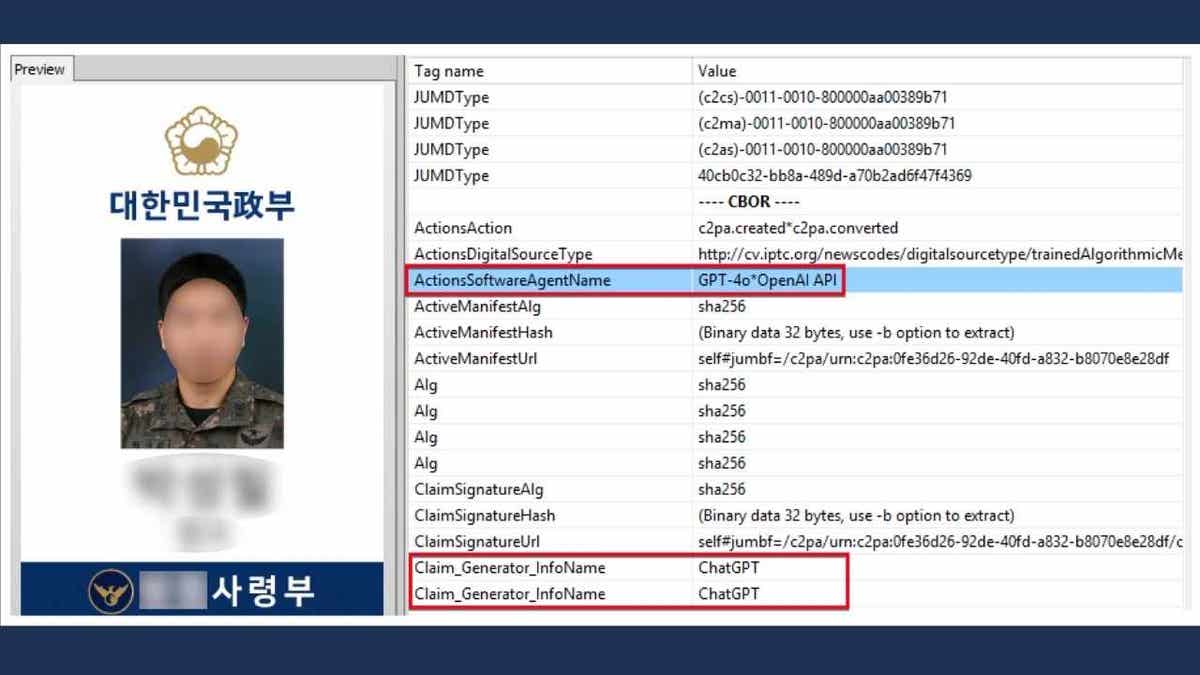The height and width of the screenshot is (675, 1200).
Task: Switch to the Preview tab
Action: click(40, 69)
